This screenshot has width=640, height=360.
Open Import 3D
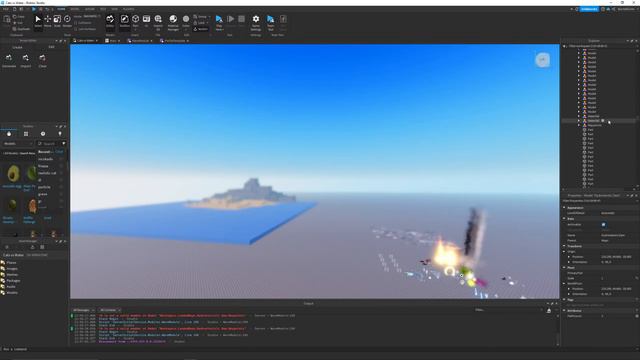pos(158,22)
